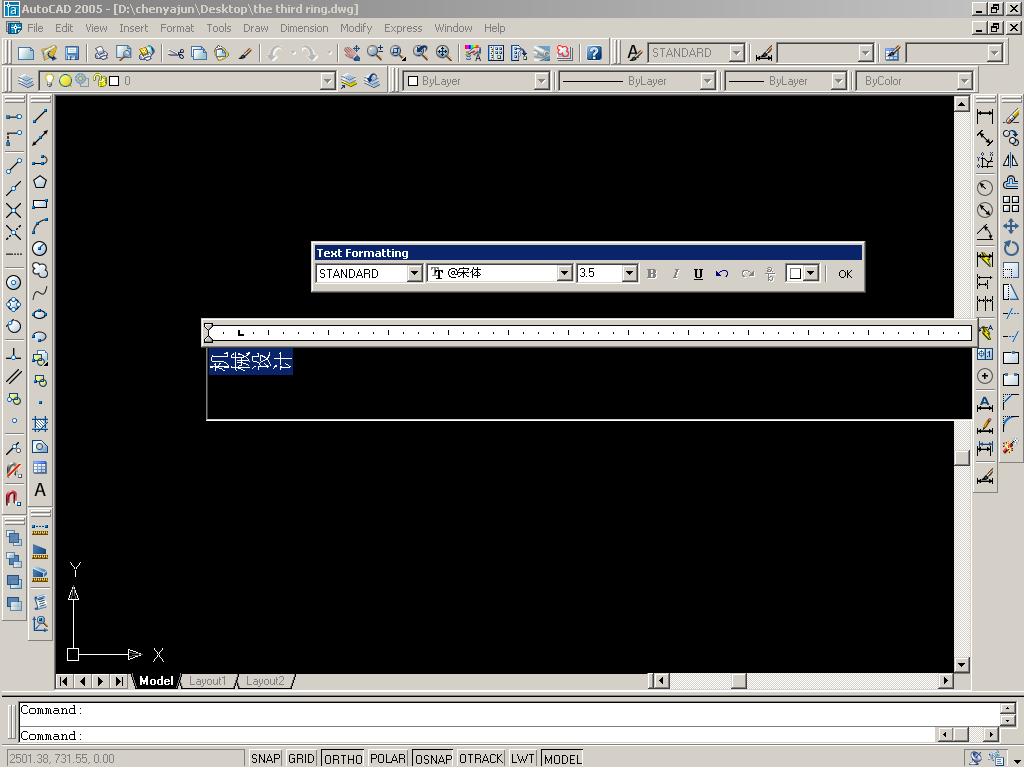
Task: Expand the layer list dropdown
Action: pos(328,81)
